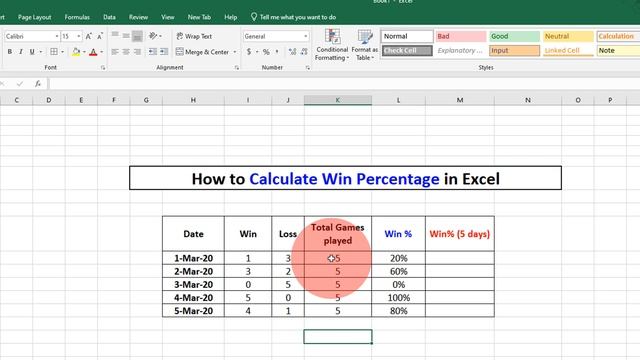Toggle Italic formatting
This screenshot has height=360, width=640.
tap(21, 52)
